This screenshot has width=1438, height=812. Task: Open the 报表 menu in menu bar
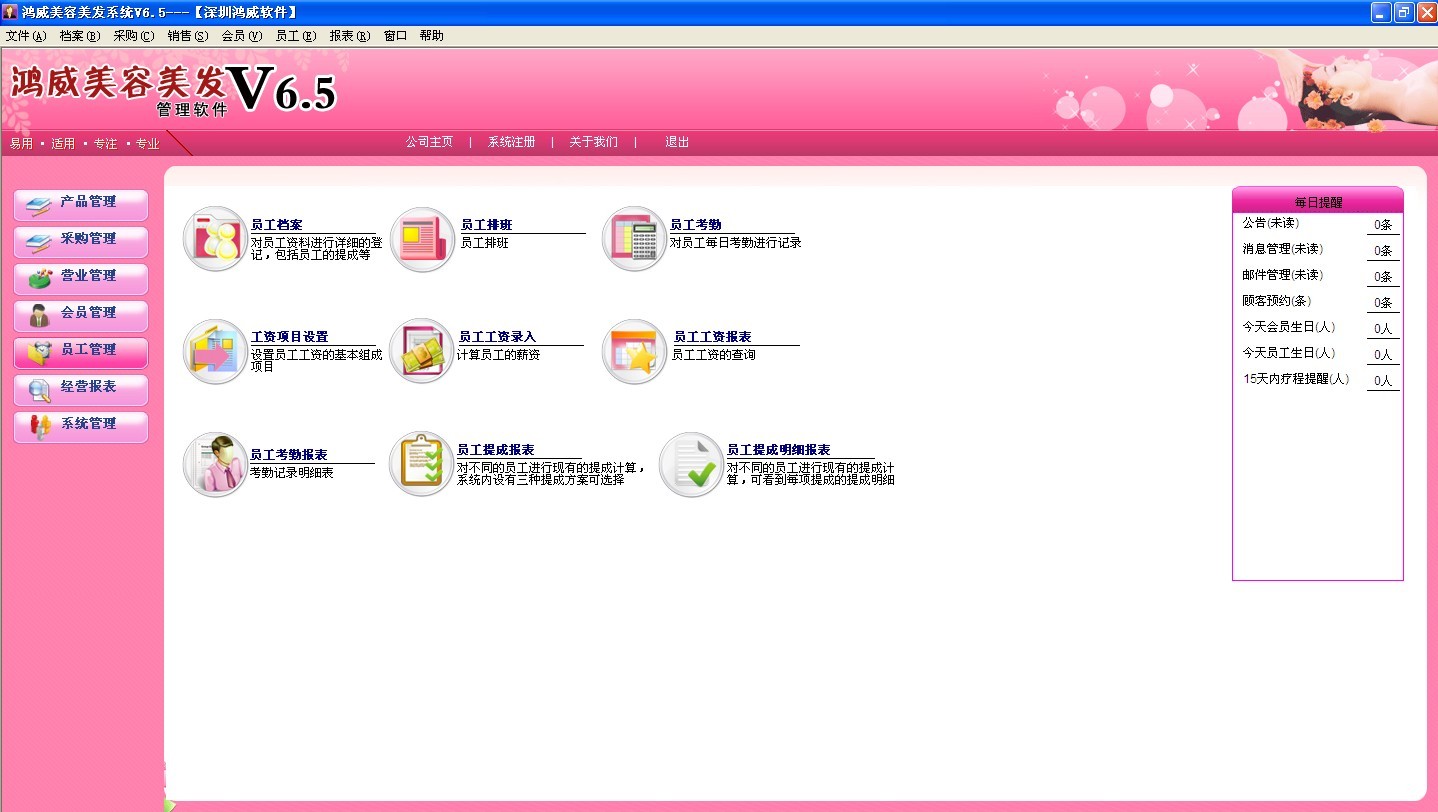(x=349, y=35)
